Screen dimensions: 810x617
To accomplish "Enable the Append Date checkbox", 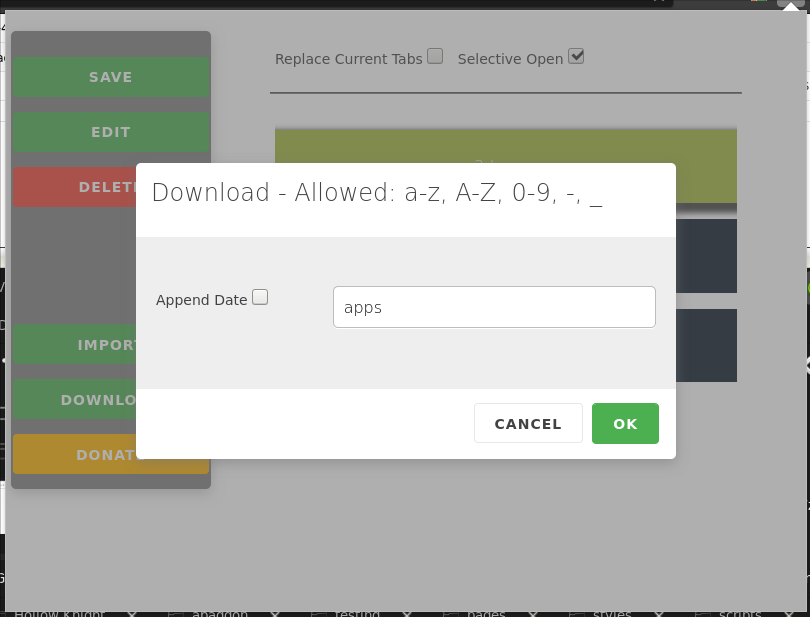I will coord(260,297).
